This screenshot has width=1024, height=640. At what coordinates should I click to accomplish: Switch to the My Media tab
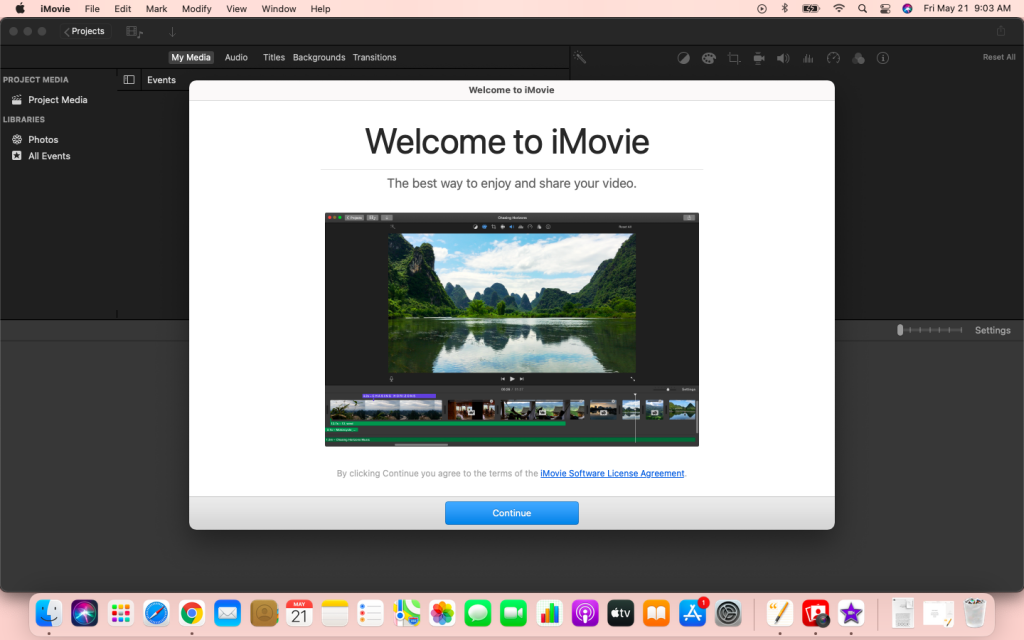point(191,57)
